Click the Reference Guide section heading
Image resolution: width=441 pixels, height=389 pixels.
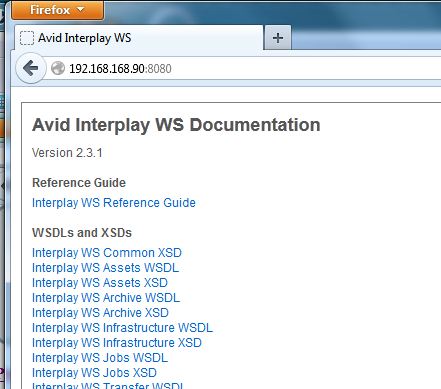[x=79, y=183]
